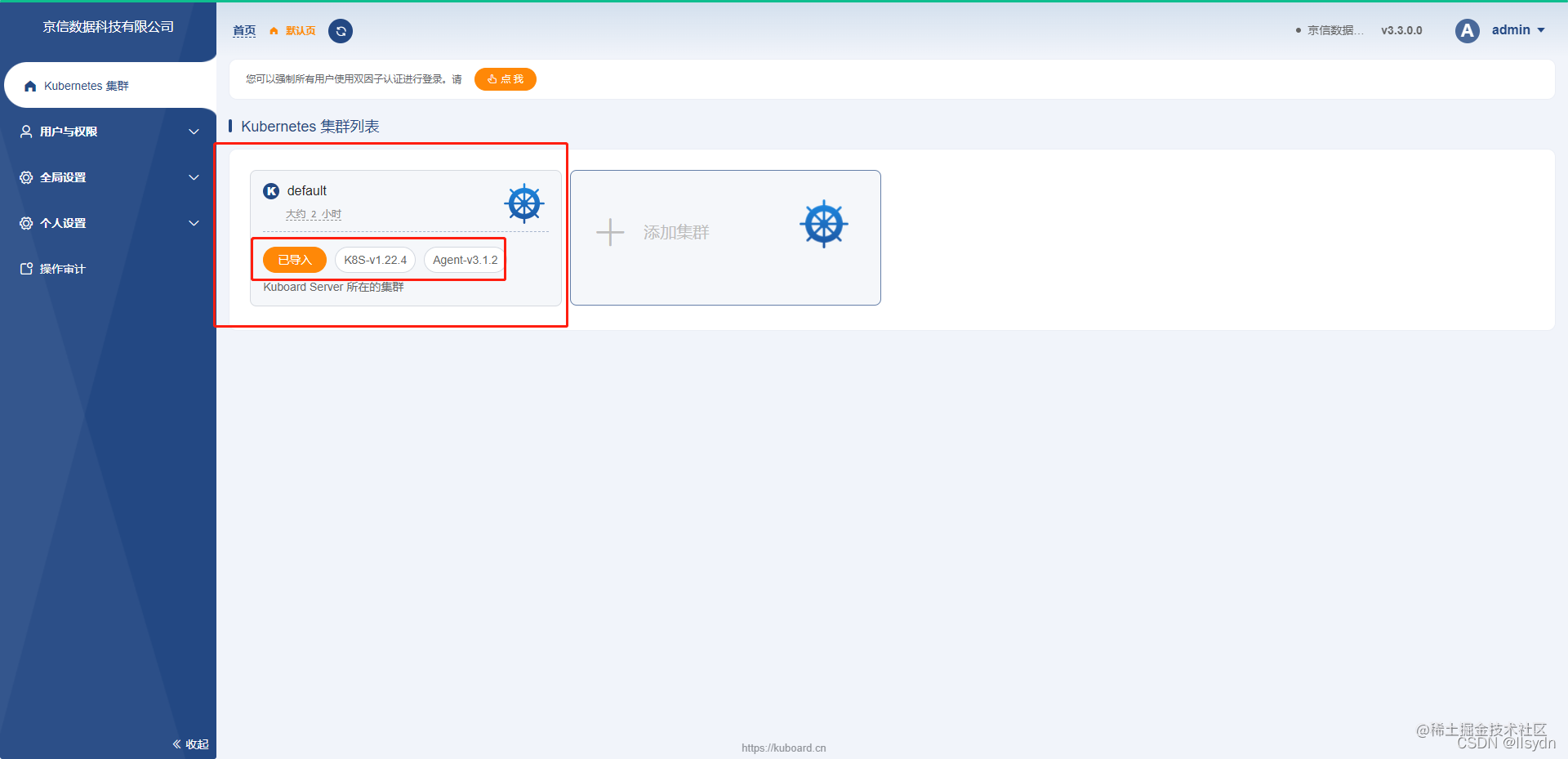1568x759 pixels.
Task: Click the 默认页 breadcrumb
Action: coord(301,31)
